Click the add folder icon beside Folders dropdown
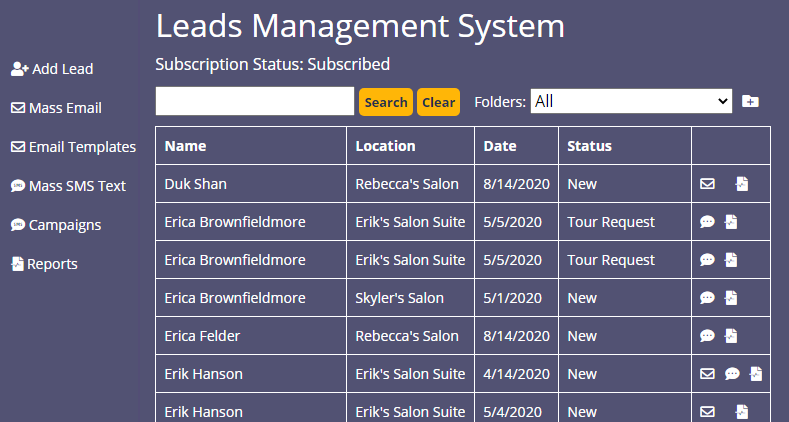 (750, 102)
